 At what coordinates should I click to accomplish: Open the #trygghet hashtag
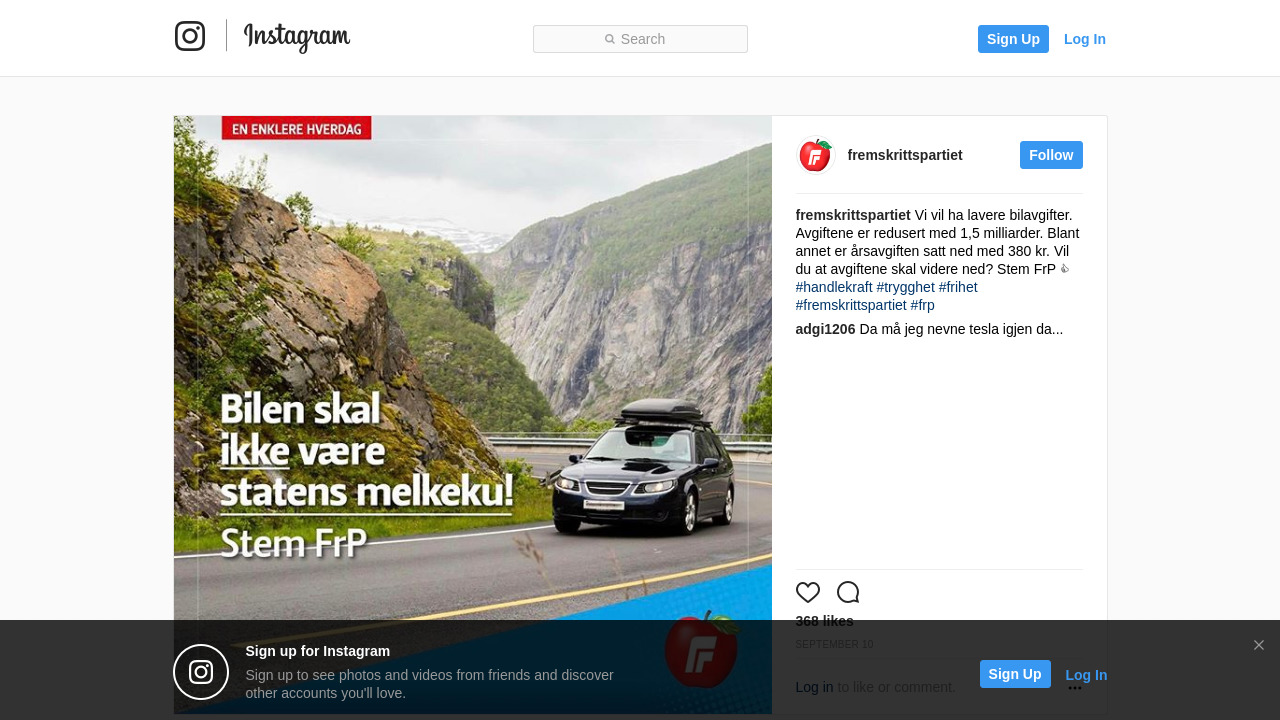(906, 287)
